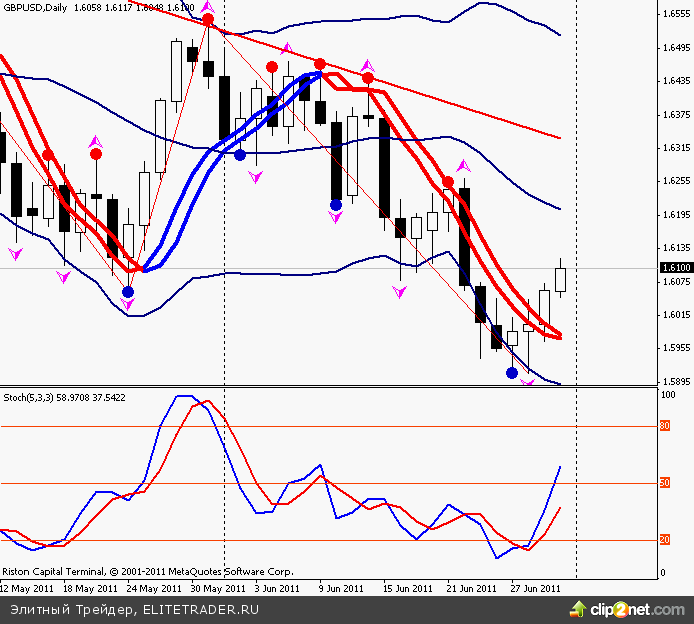Click the red dot beside the 21 Jun candle
Screen dimensions: 694x624
[x=448, y=182]
